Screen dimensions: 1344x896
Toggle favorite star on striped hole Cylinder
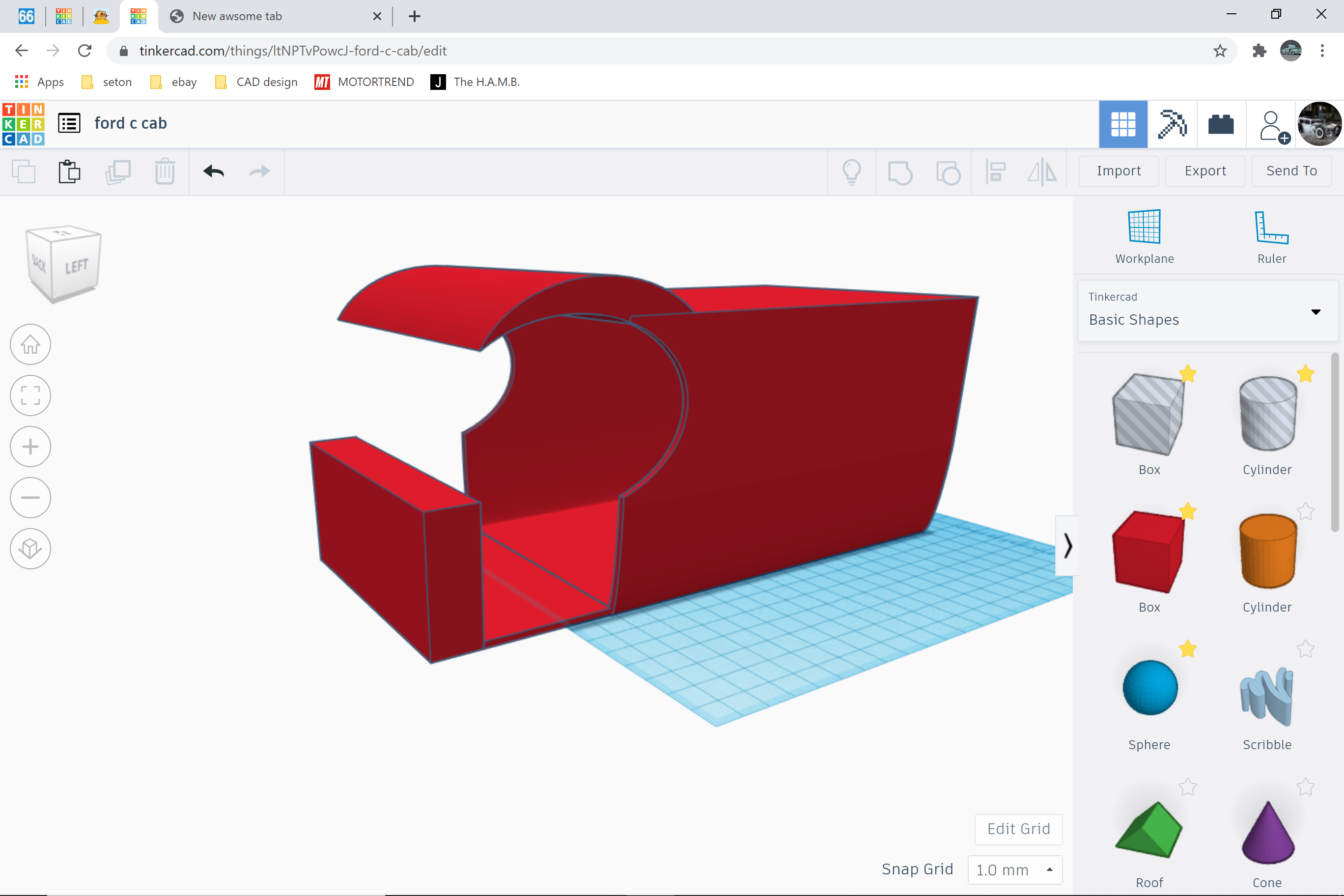click(x=1305, y=373)
